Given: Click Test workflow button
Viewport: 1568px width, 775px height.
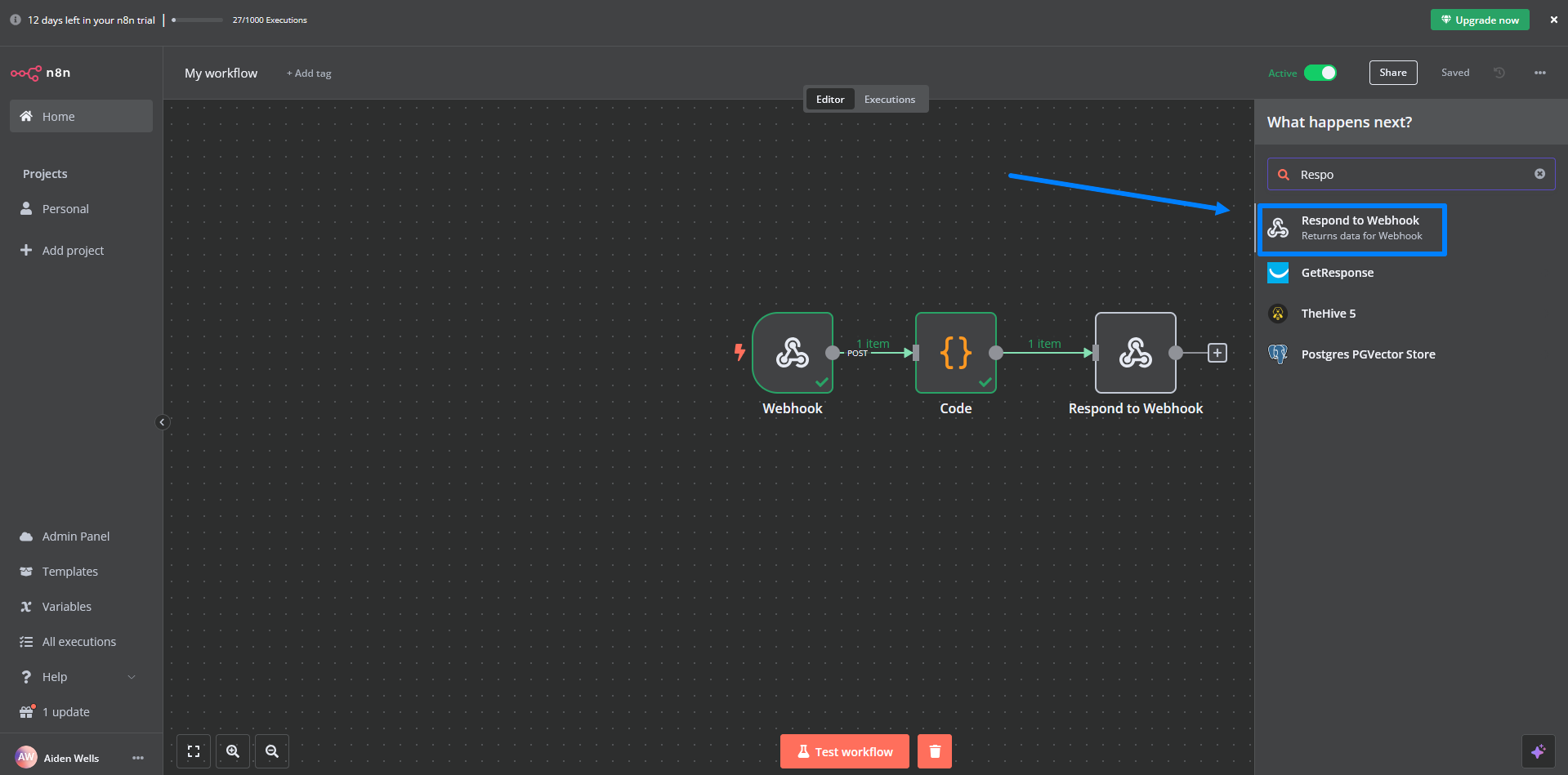Looking at the screenshot, I should click(845, 751).
